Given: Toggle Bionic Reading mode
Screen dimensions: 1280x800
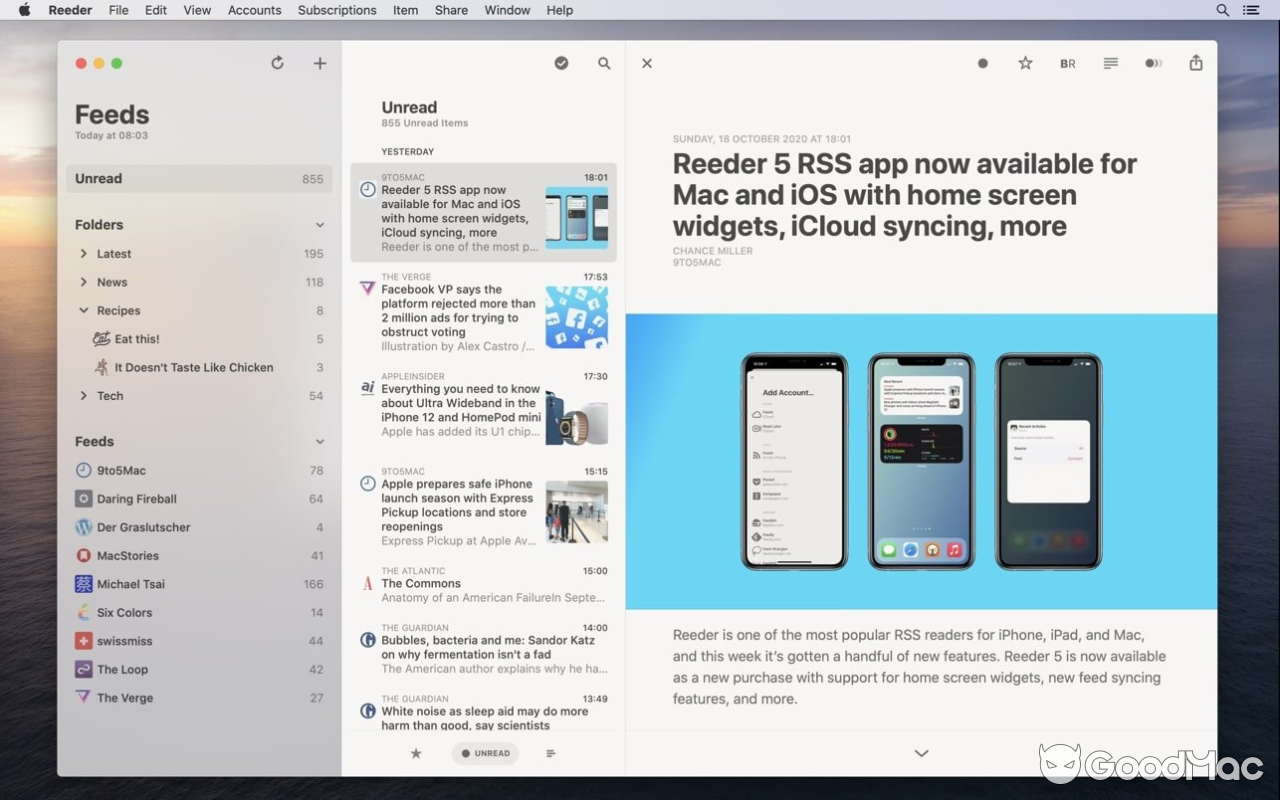Looking at the screenshot, I should coord(1067,62).
